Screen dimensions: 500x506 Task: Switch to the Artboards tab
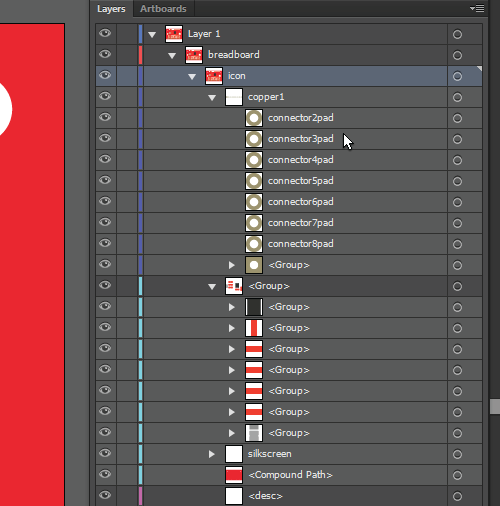(x=163, y=9)
